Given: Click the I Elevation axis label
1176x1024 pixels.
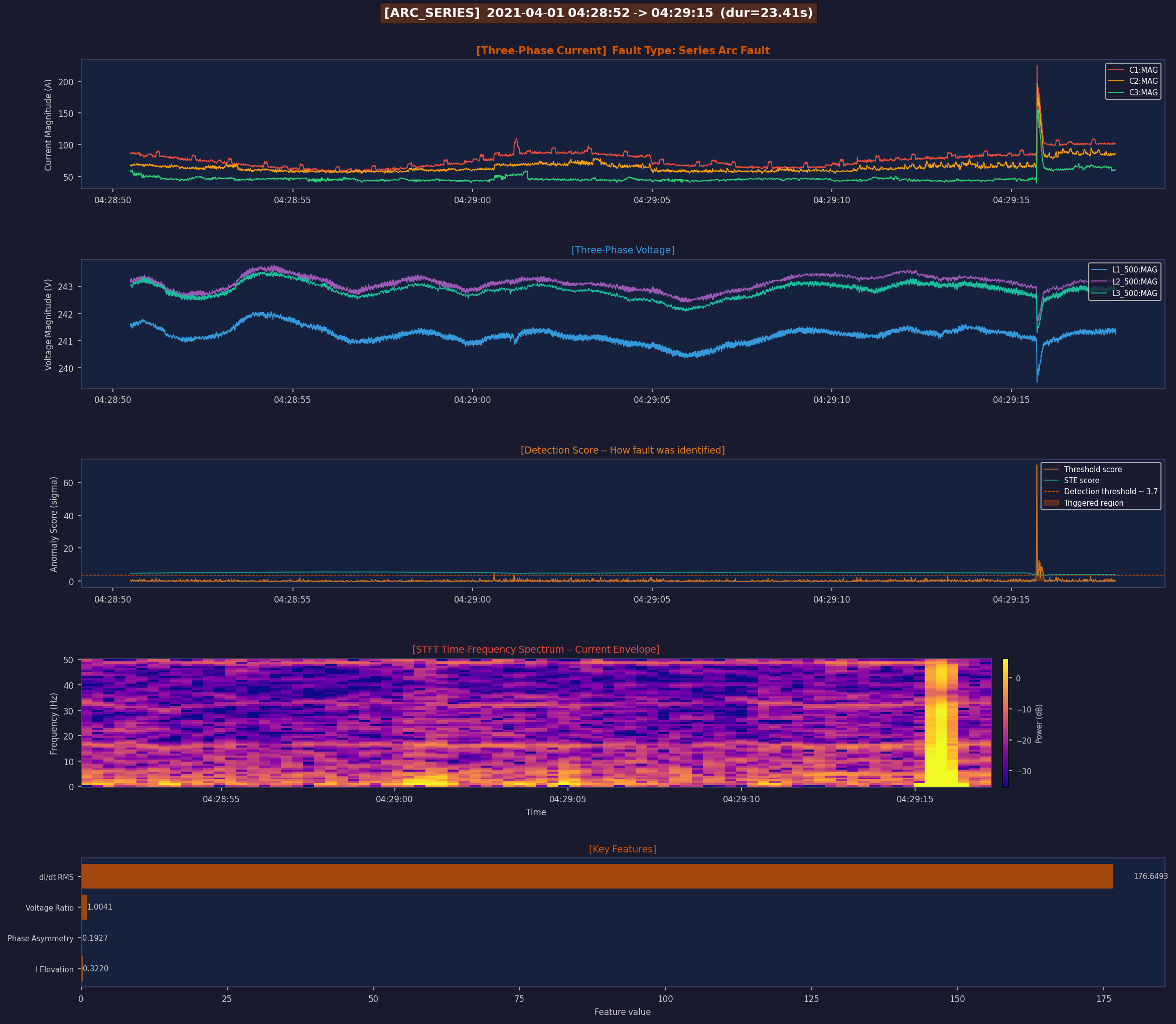Looking at the screenshot, I should (x=54, y=969).
